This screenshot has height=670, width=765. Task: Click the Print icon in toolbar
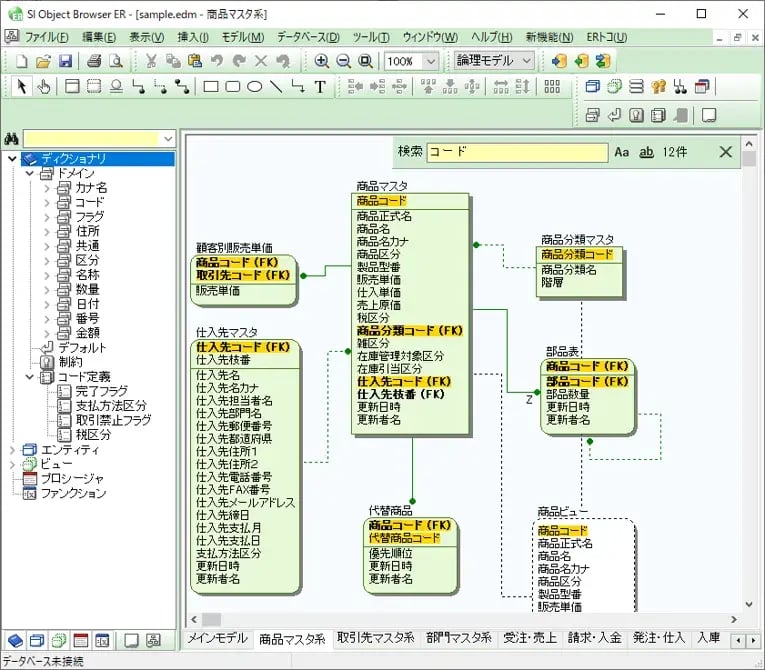(x=94, y=61)
